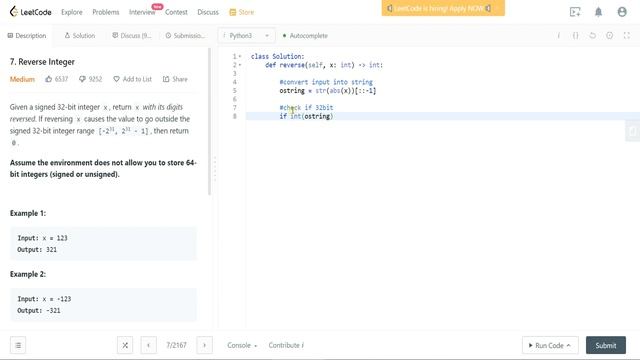The width and height of the screenshot is (640, 360).
Task: Show editor info icon
Action: click(x=558, y=36)
